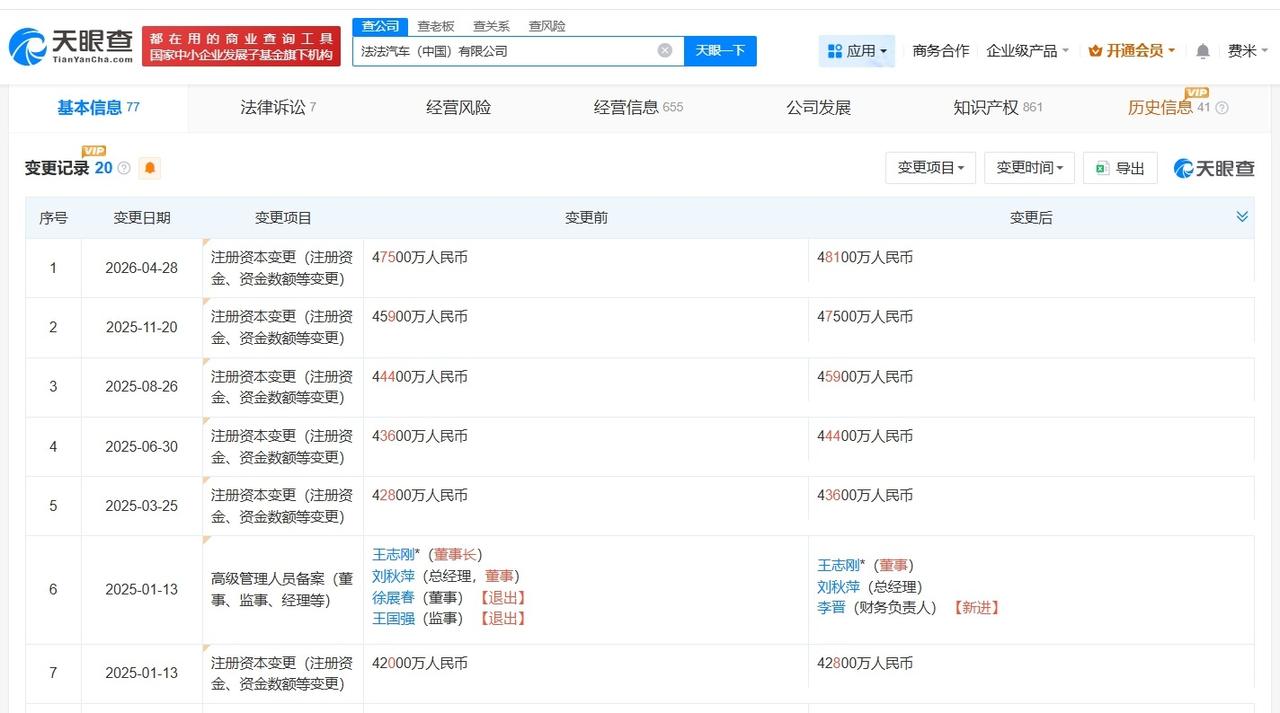This screenshot has height=713, width=1280.
Task: Click 44400万人民币 in the 2025-08-26 row
Action: (x=420, y=377)
